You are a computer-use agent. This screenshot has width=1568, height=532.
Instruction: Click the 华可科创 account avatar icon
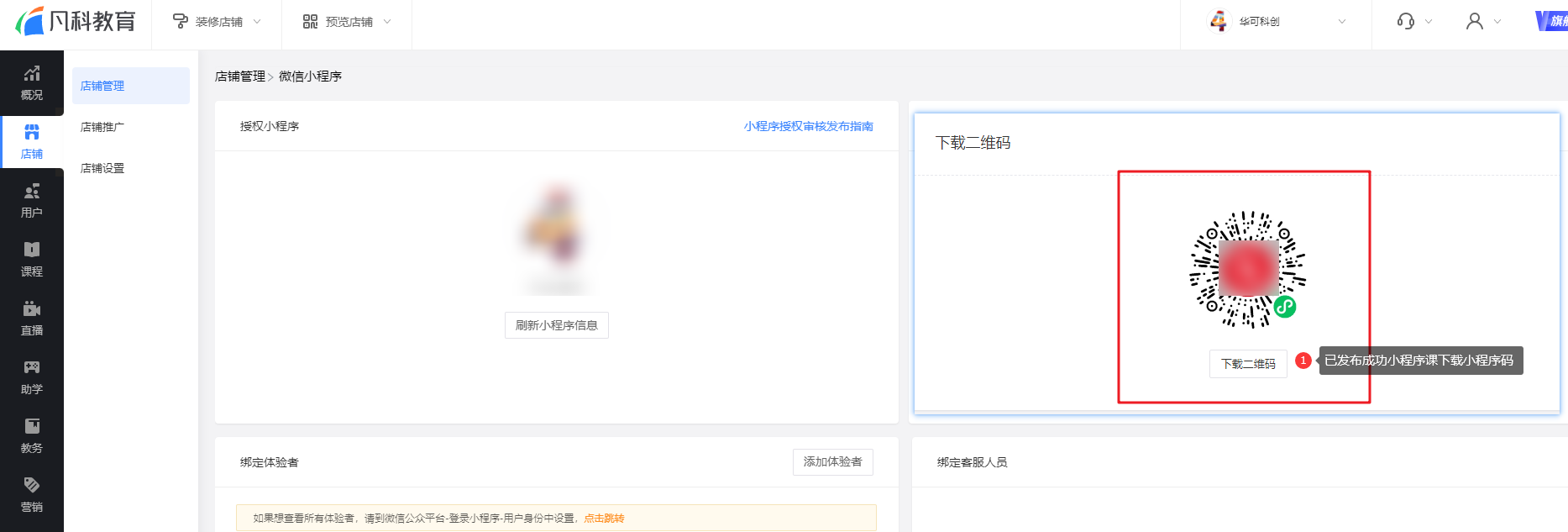1218,21
